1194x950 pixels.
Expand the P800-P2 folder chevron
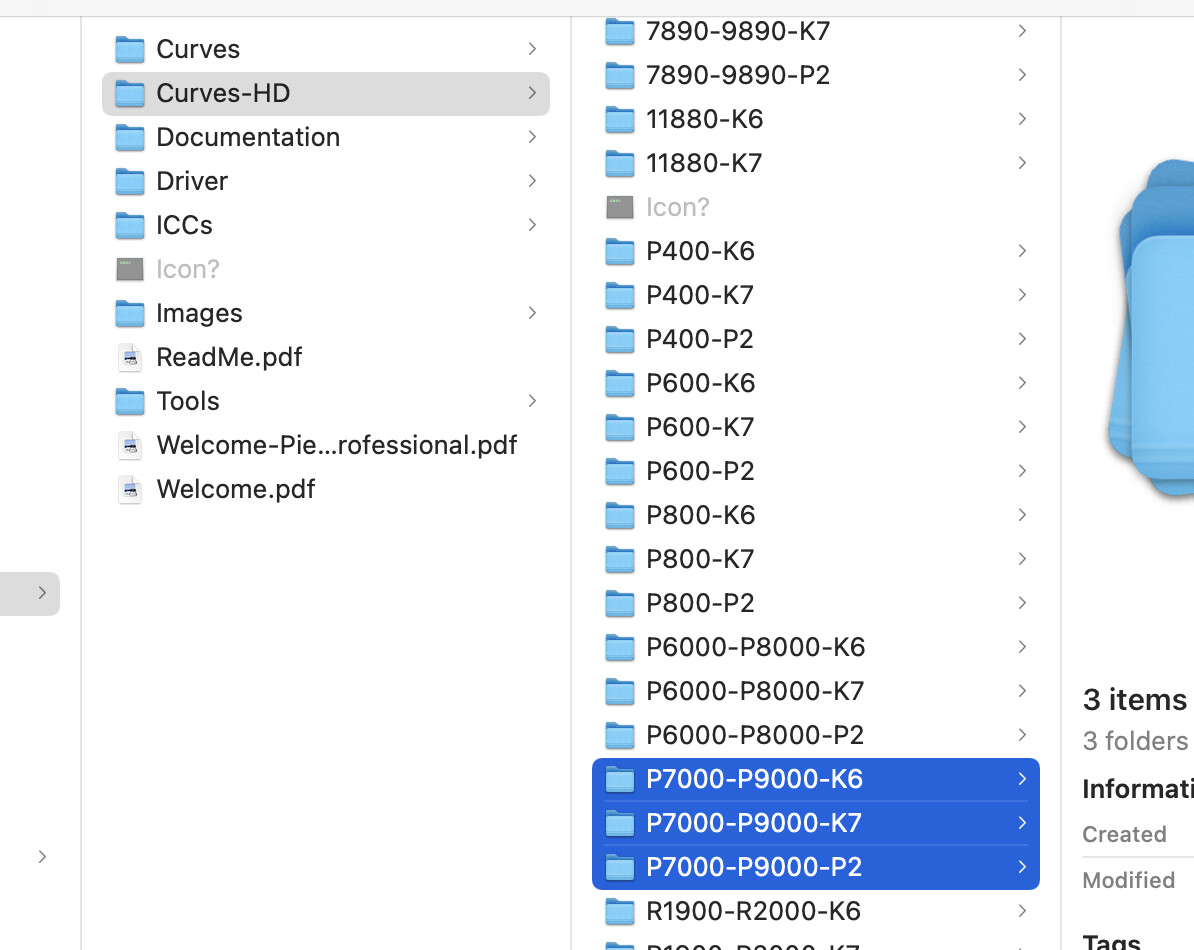click(1022, 603)
